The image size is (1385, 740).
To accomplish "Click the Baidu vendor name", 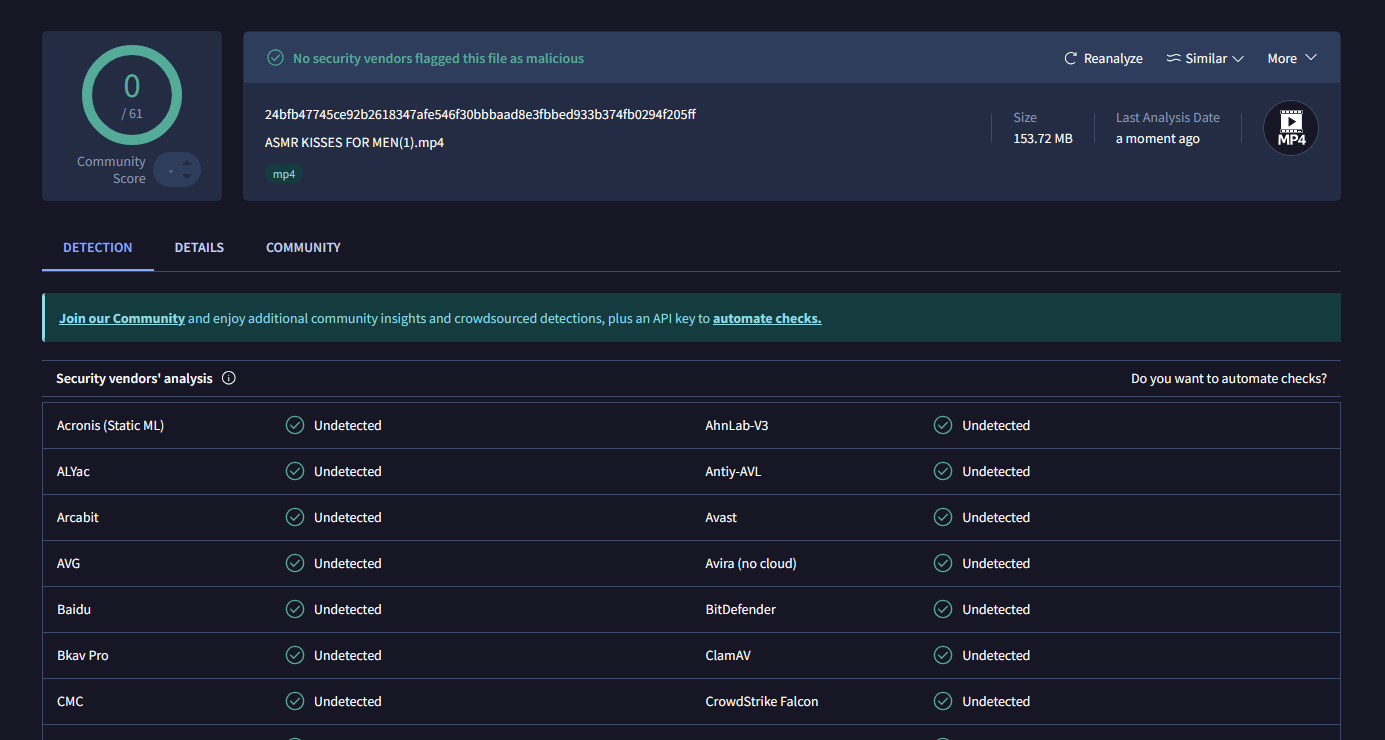I will click(x=74, y=609).
